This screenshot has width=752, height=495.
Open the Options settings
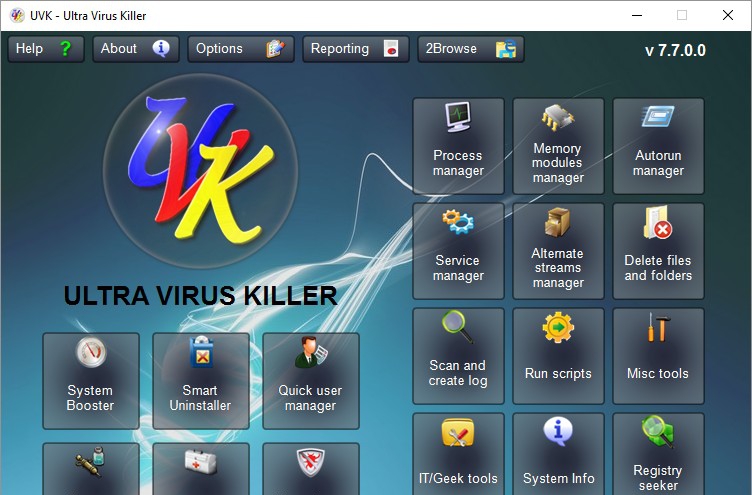click(x=241, y=49)
